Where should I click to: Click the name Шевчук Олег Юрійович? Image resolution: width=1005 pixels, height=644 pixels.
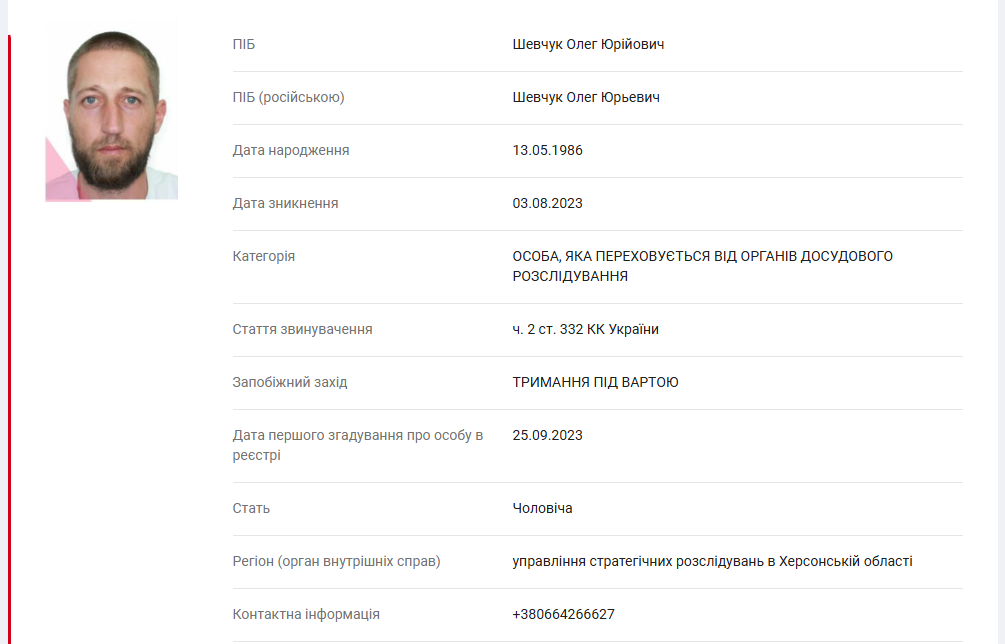tap(588, 44)
